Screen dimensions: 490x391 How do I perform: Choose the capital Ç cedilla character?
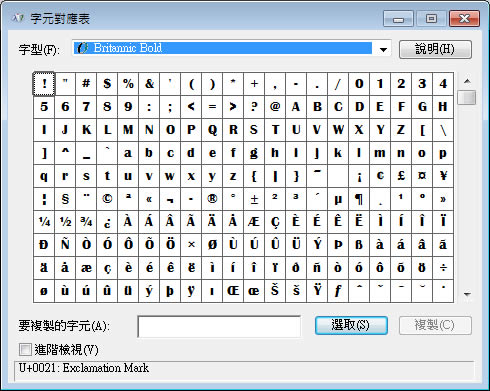click(x=275, y=222)
